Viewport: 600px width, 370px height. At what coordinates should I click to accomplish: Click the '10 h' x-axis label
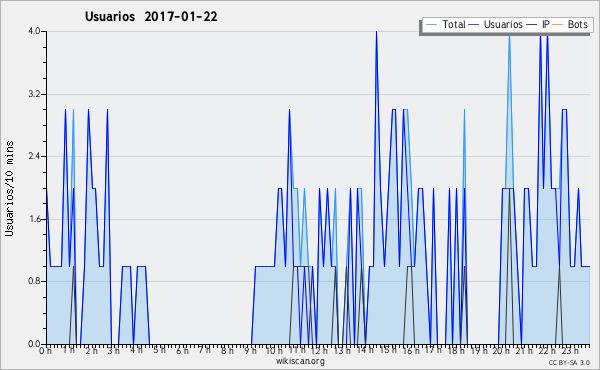[x=274, y=351]
